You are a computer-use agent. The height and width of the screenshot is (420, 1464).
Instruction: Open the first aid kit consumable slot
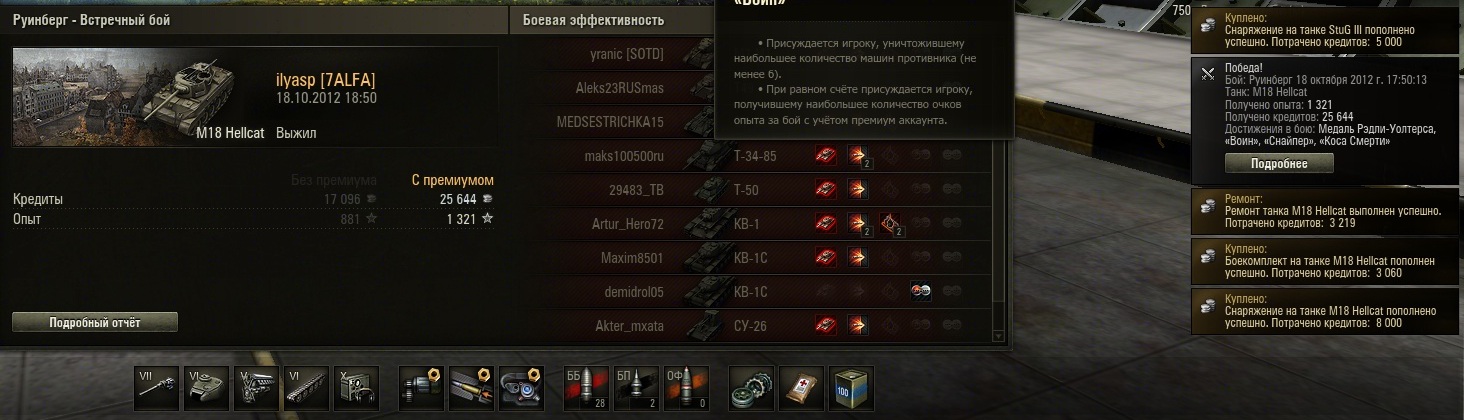[800, 385]
